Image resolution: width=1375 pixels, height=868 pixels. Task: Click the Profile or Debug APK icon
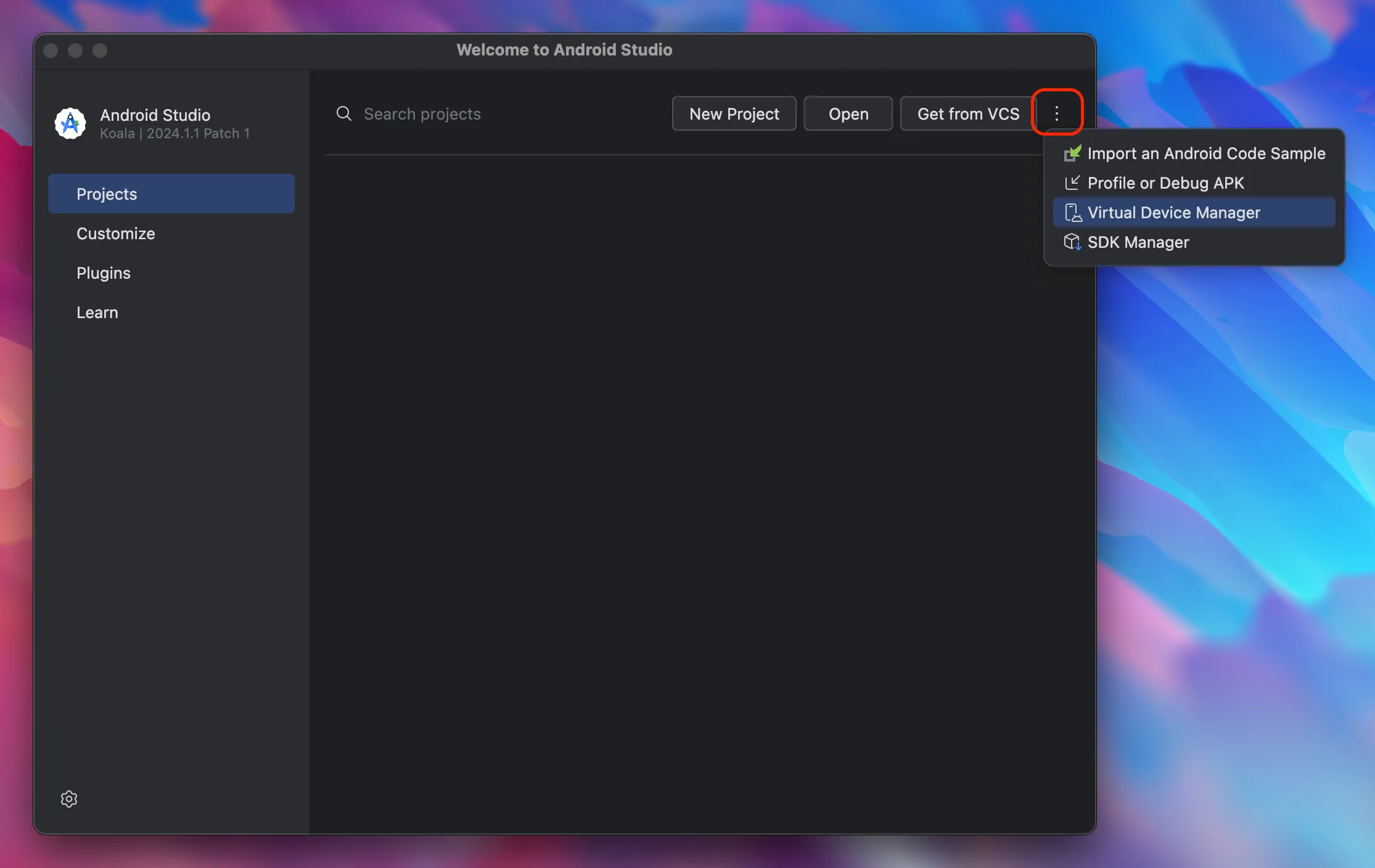pyautogui.click(x=1072, y=183)
